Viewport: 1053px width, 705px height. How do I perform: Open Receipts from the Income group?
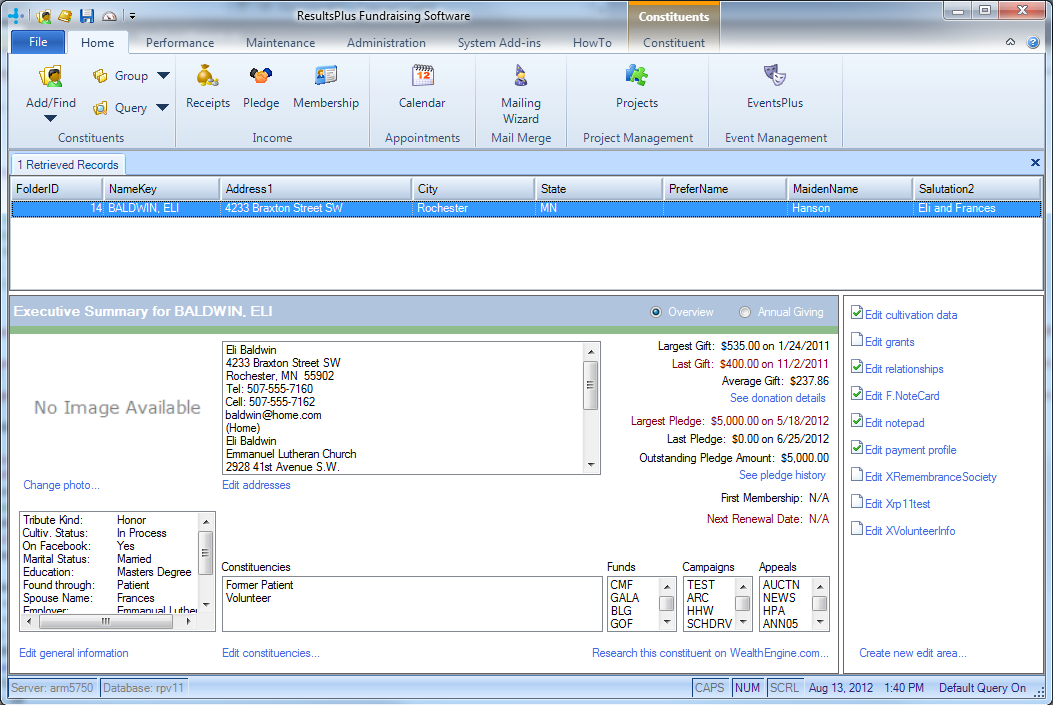(x=208, y=87)
